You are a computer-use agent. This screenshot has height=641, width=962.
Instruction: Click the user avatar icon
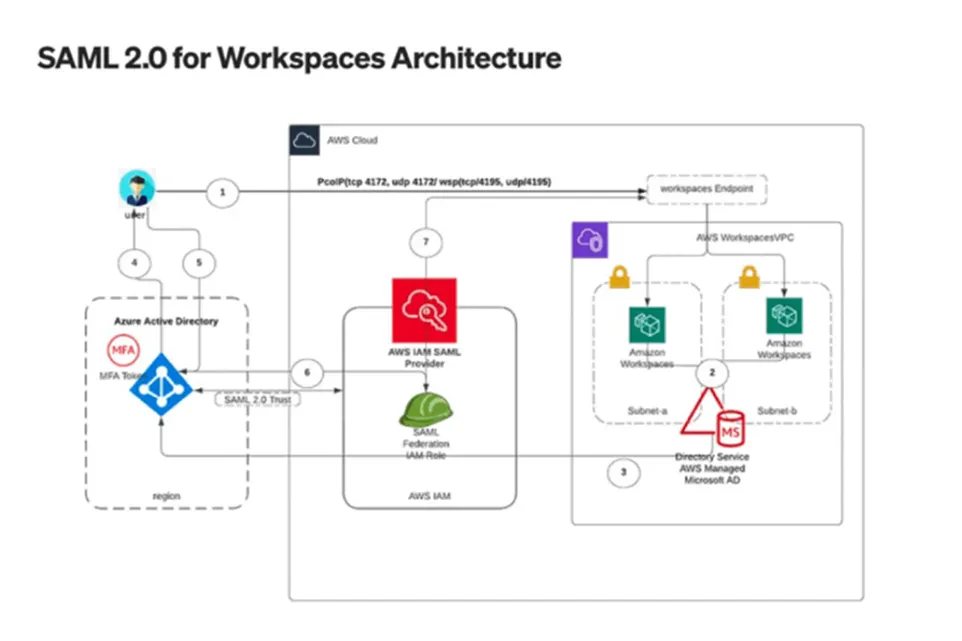coord(133,188)
